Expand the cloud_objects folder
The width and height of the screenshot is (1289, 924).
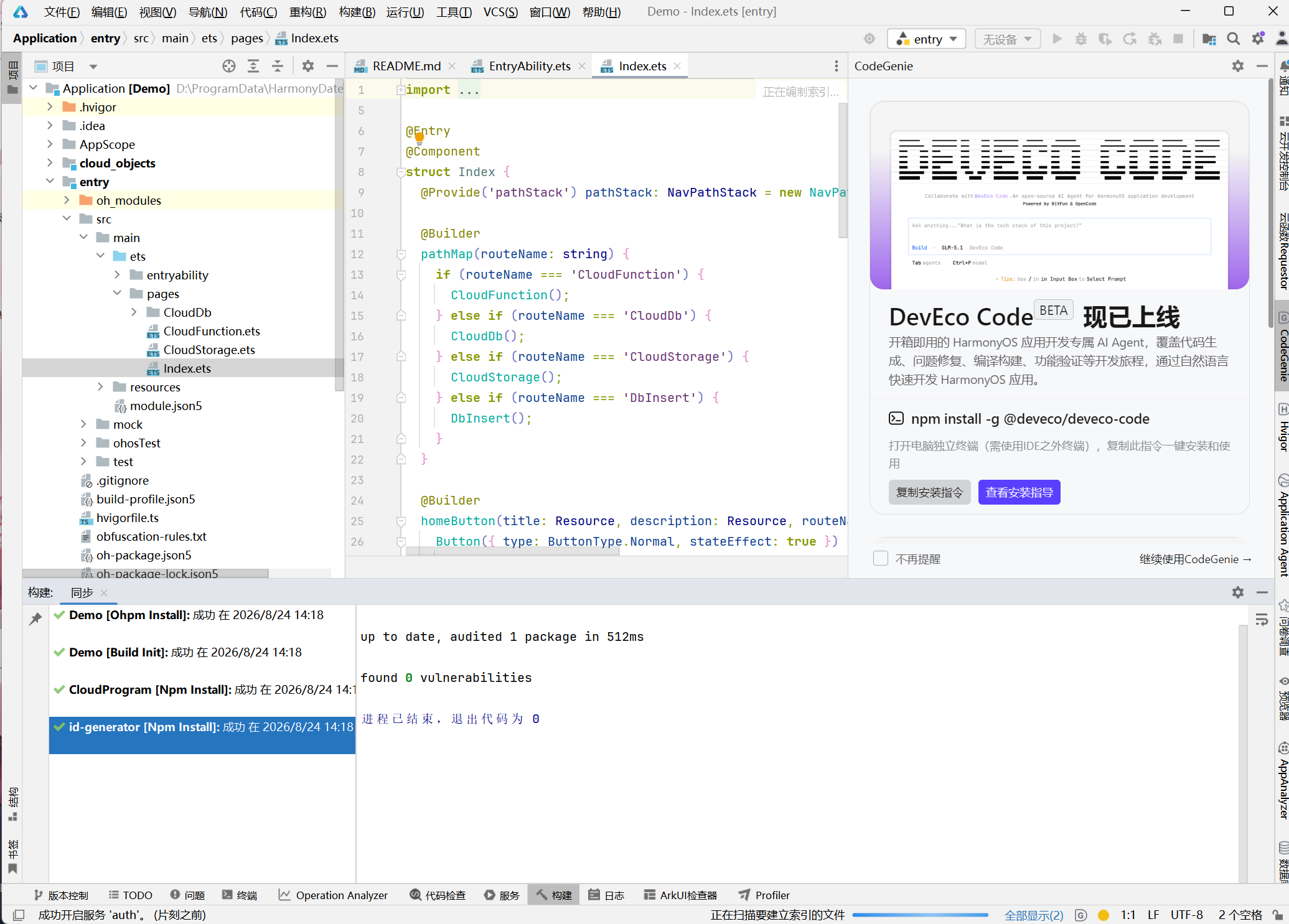[50, 163]
